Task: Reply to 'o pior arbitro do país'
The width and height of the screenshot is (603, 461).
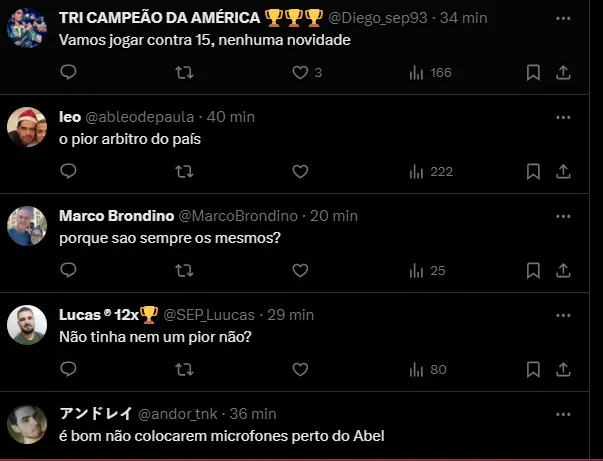Action: point(68,171)
